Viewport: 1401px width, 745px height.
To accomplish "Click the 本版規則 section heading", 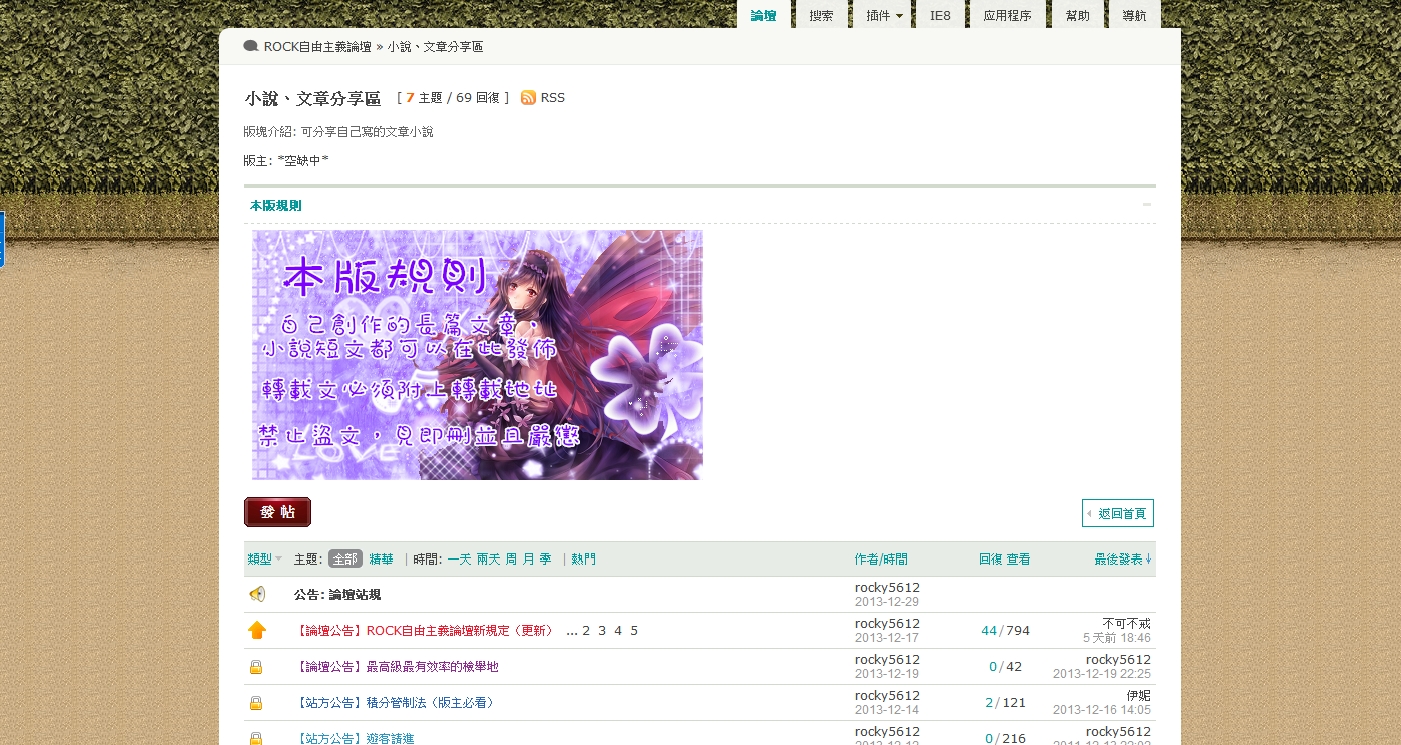I will coord(275,205).
